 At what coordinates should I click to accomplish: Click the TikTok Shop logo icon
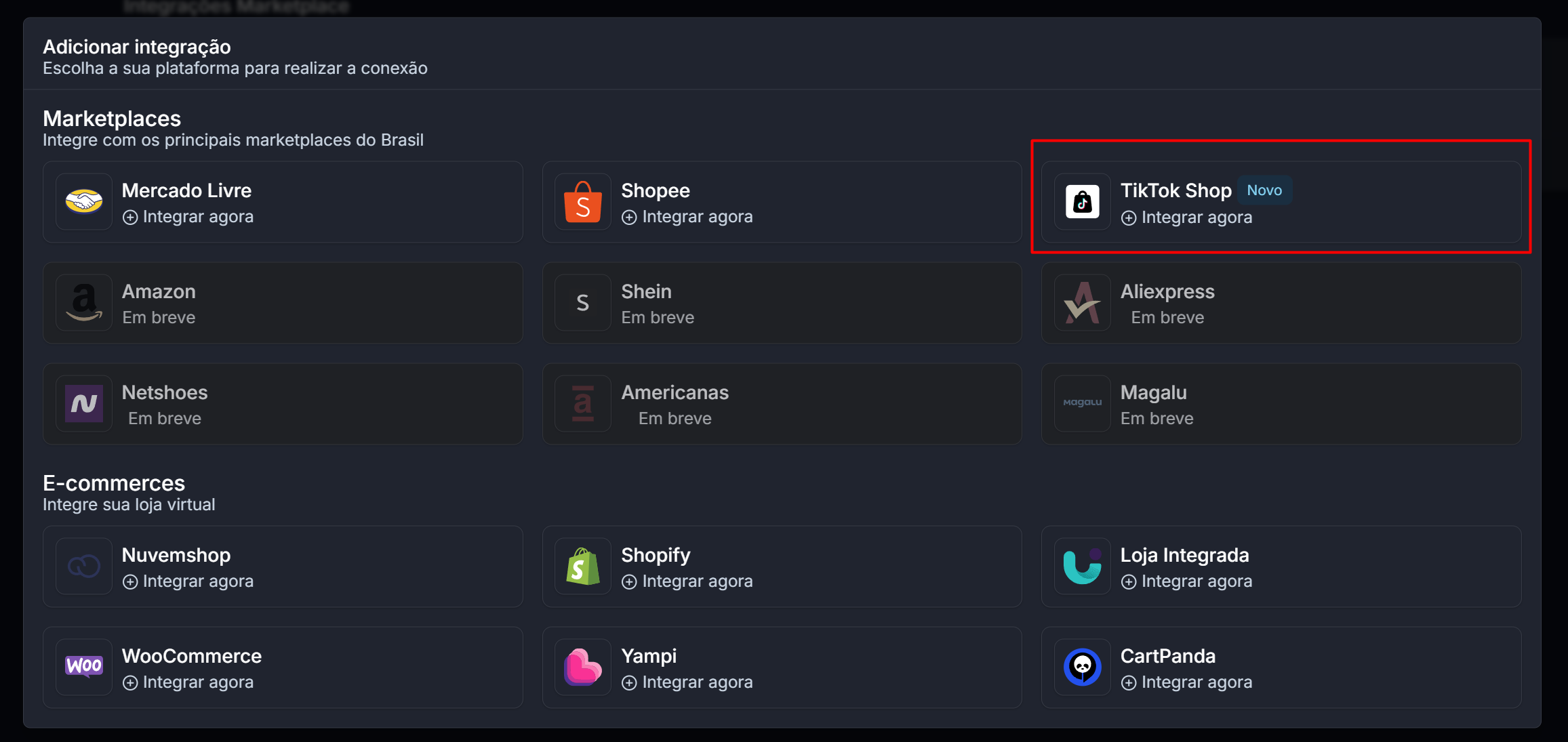(1082, 202)
